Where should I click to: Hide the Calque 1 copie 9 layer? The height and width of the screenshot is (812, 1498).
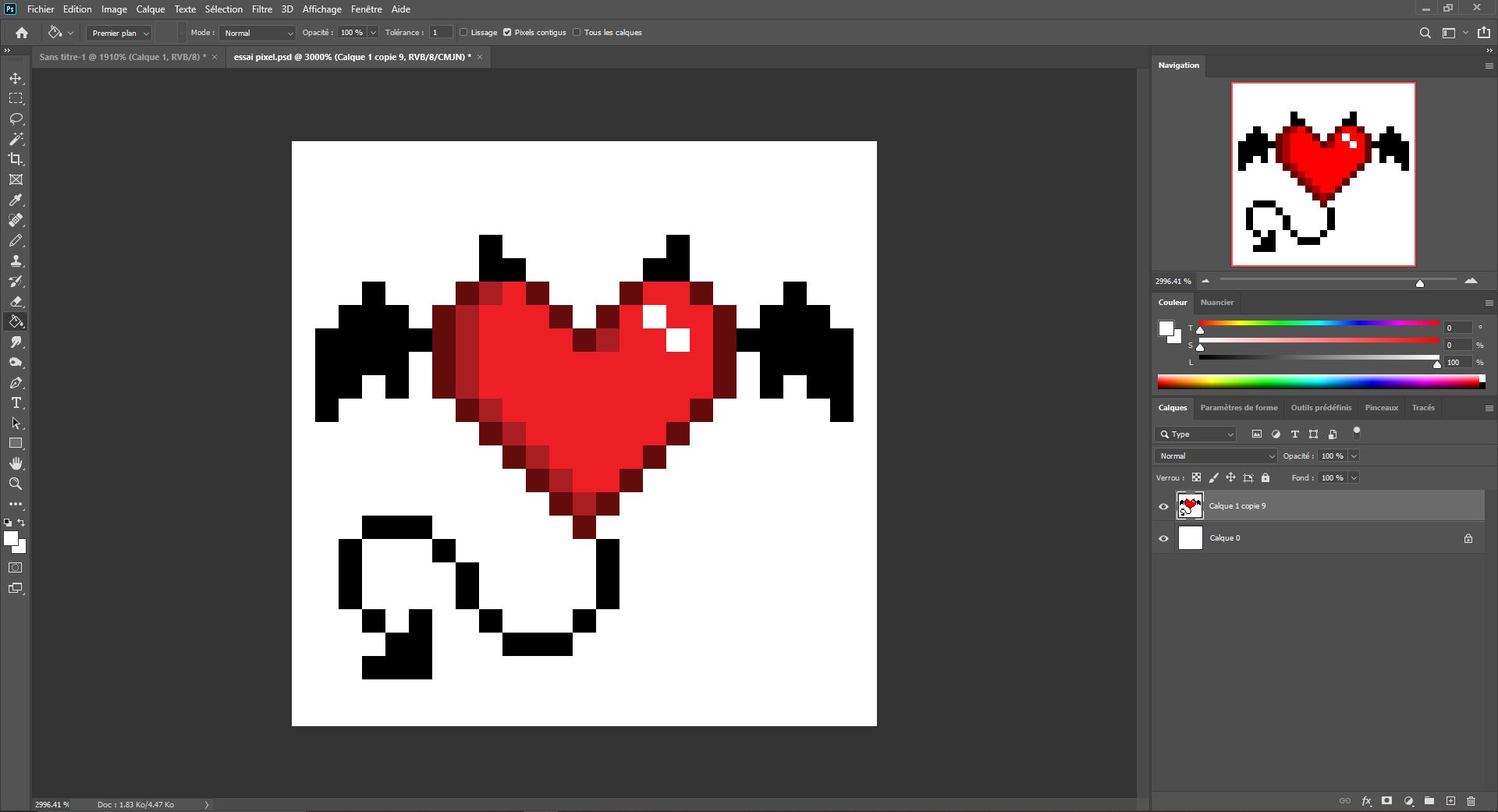pyautogui.click(x=1163, y=506)
